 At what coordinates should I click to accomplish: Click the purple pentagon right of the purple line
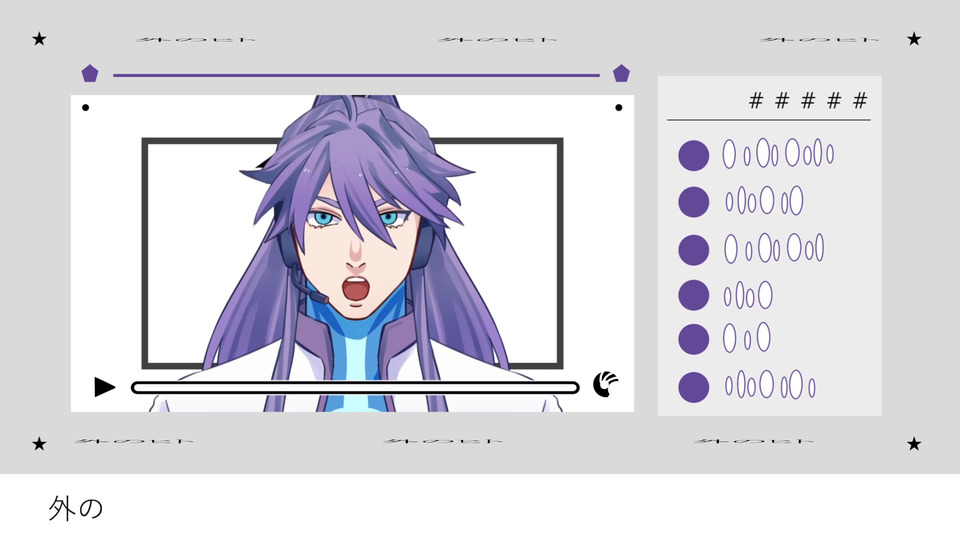[x=621, y=73]
